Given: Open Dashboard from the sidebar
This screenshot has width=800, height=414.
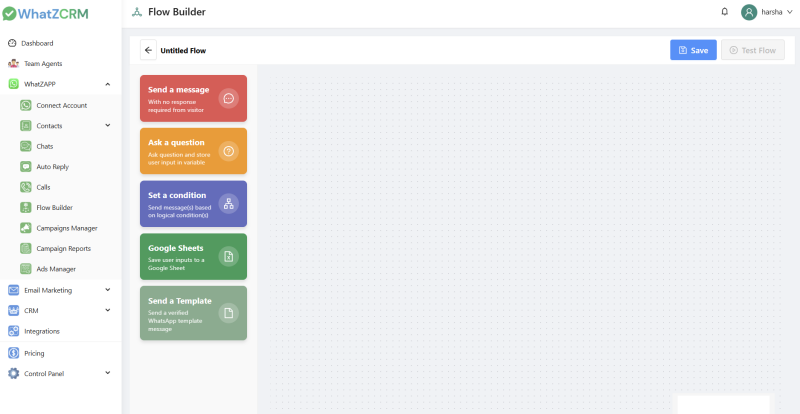Looking at the screenshot, I should (x=37, y=43).
